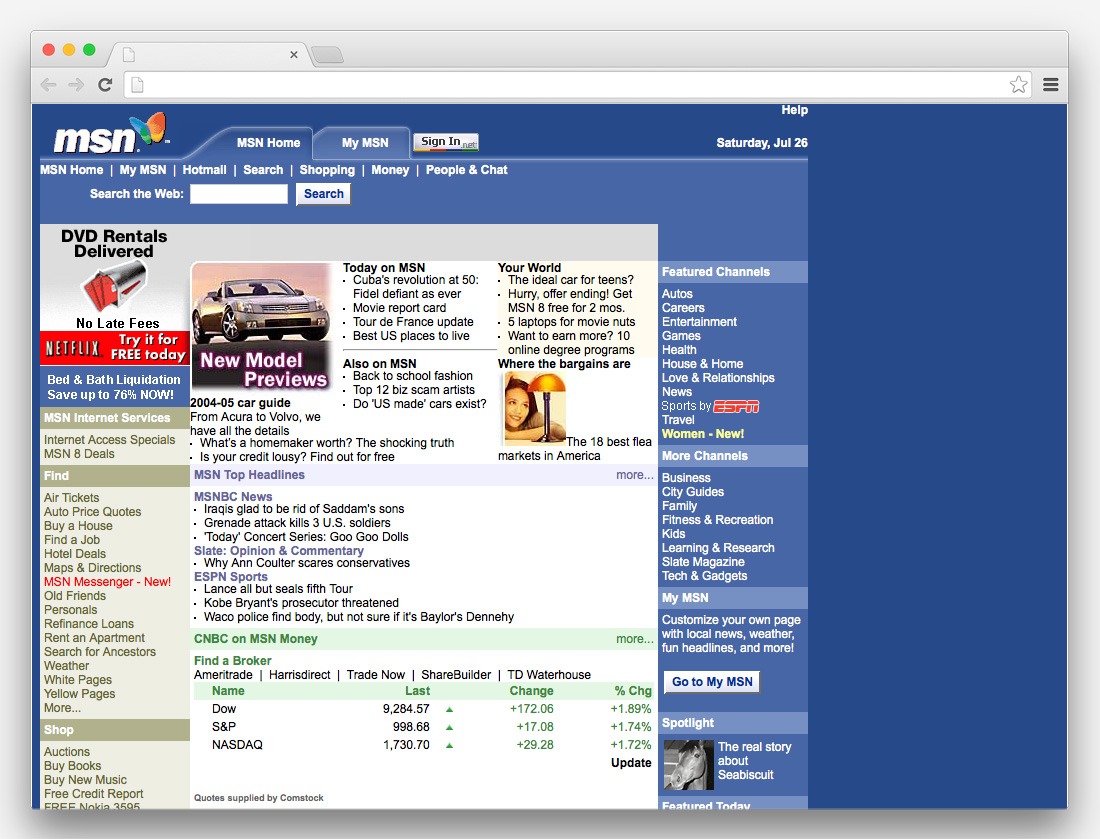Read Cuba's revolution at 50 story
The image size is (1100, 839).
(415, 287)
